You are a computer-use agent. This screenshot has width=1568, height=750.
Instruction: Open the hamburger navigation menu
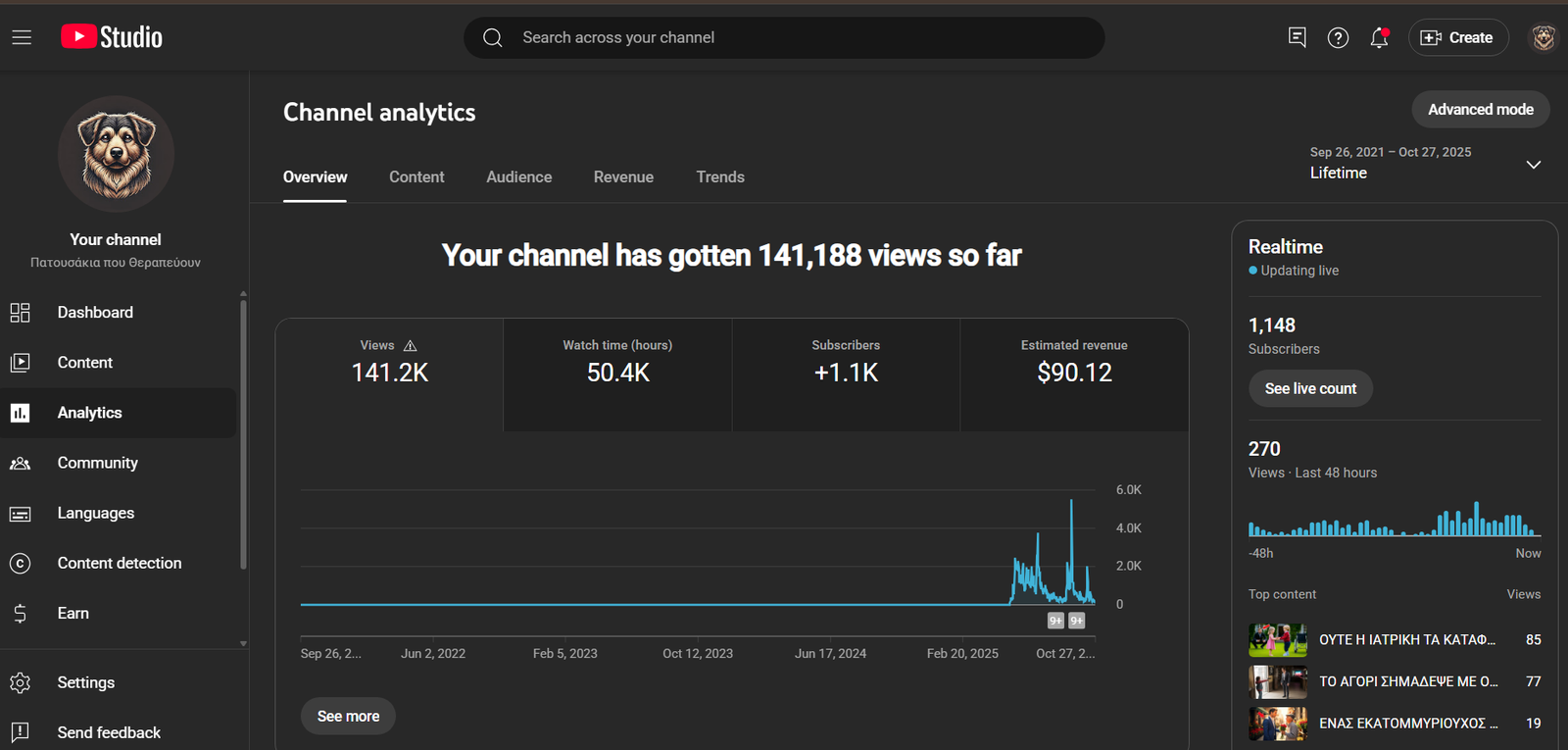[x=22, y=37]
